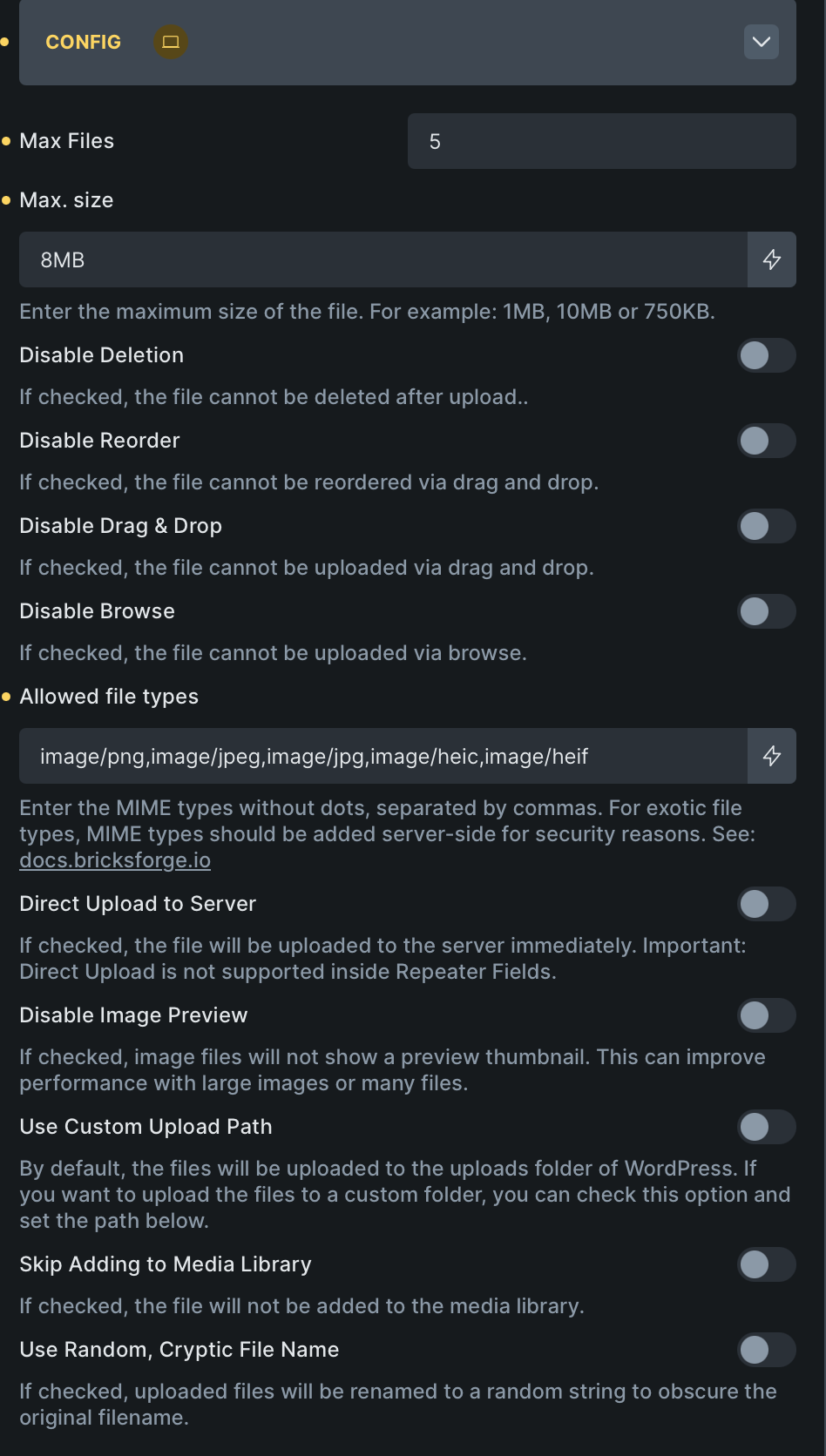Click the CONFIG section header title
This screenshot has width=826, height=1456.
84,42
